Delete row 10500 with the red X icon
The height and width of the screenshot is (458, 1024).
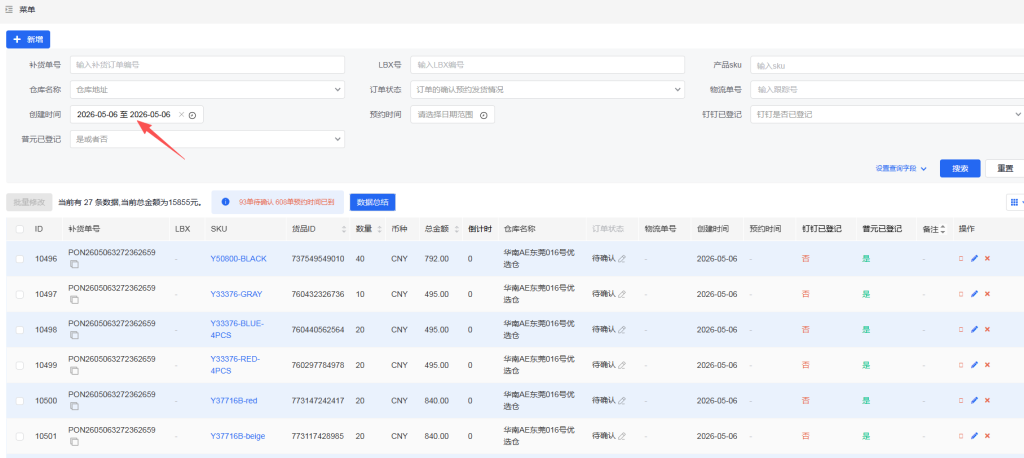point(987,401)
